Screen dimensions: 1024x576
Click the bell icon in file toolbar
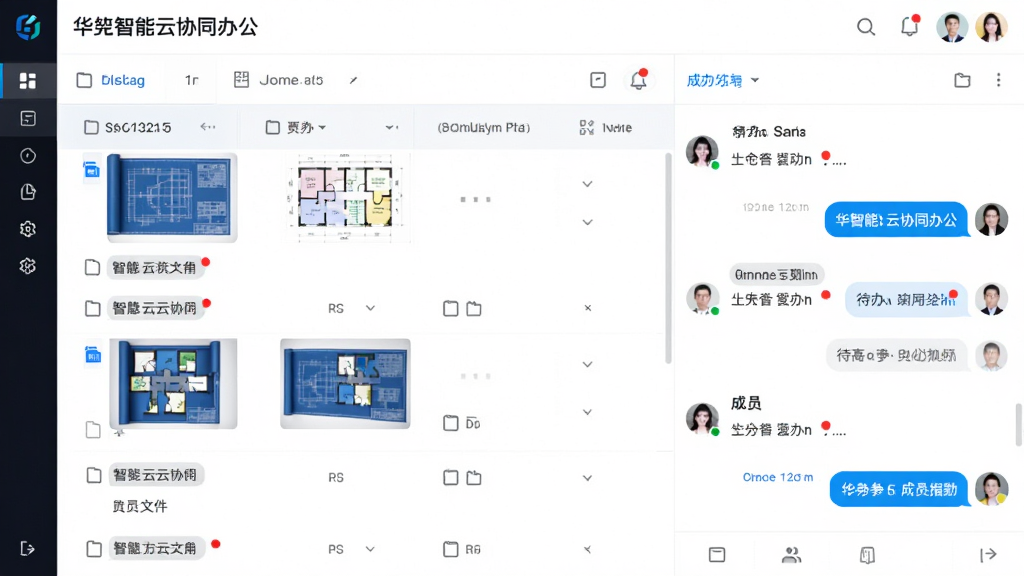pyautogui.click(x=639, y=80)
